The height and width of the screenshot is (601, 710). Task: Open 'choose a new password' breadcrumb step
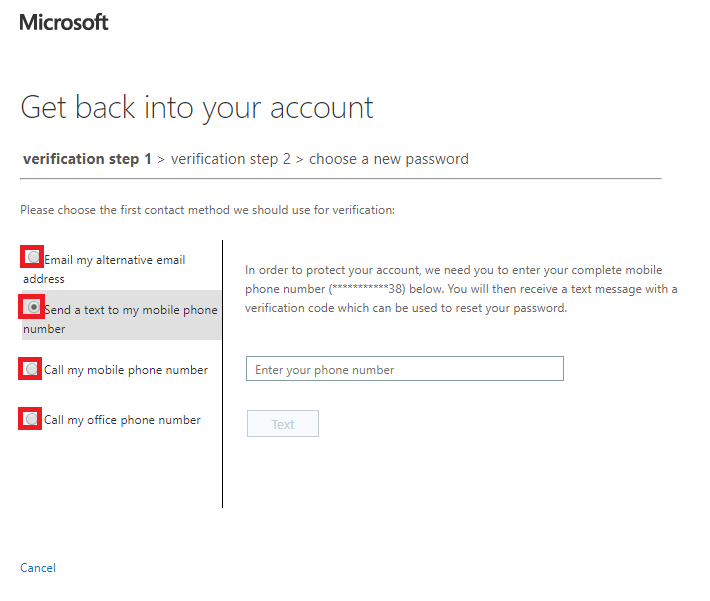pyautogui.click(x=388, y=159)
